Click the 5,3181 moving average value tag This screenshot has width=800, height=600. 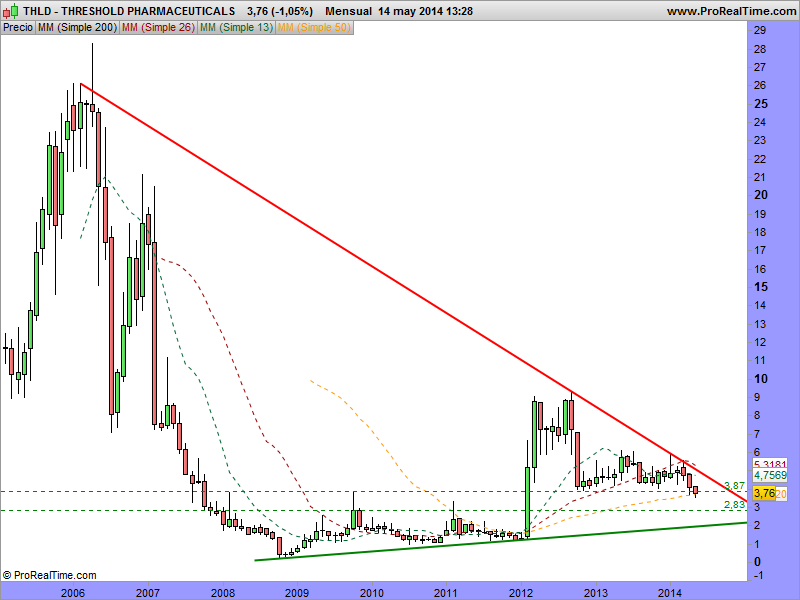coord(770,464)
